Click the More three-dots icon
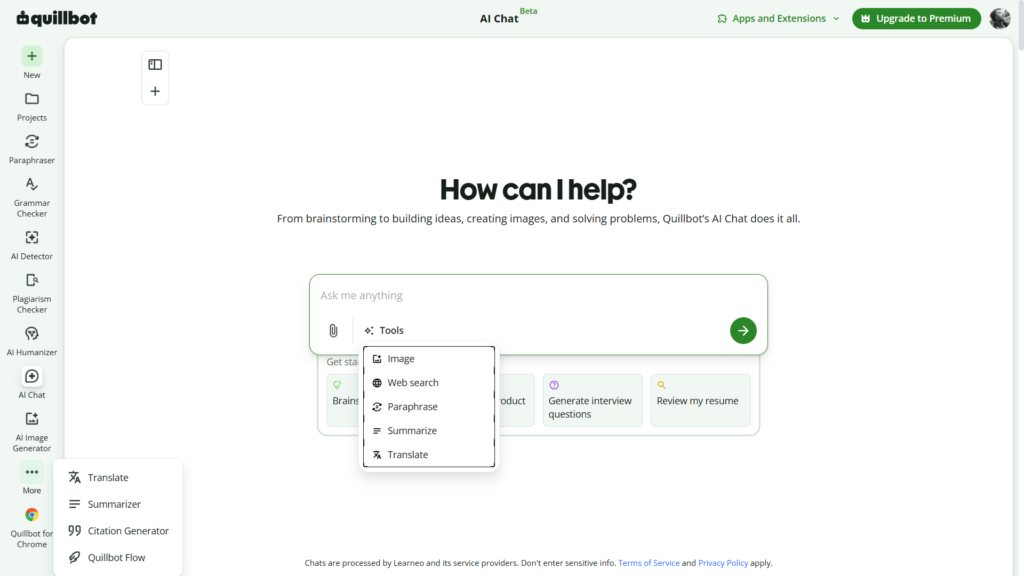Viewport: 1024px width, 576px height. coord(31,472)
